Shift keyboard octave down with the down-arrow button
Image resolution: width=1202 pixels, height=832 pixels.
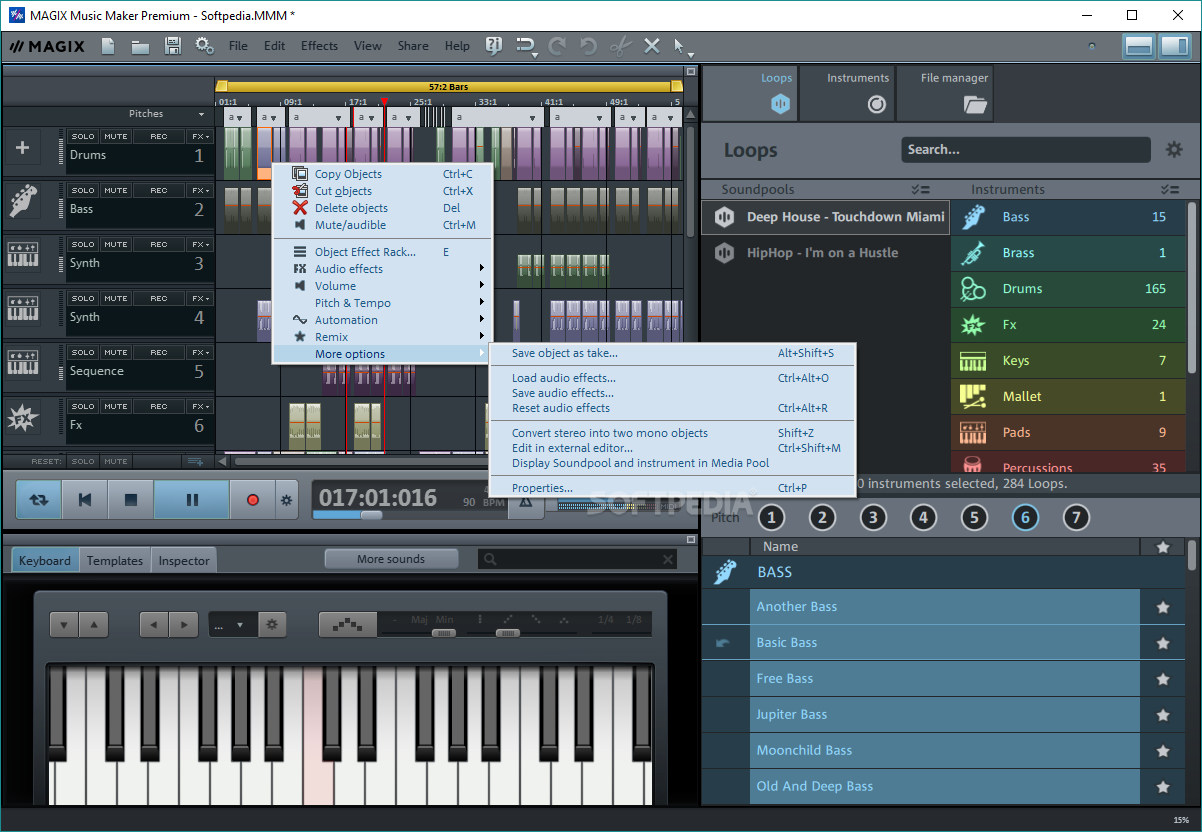click(x=63, y=625)
